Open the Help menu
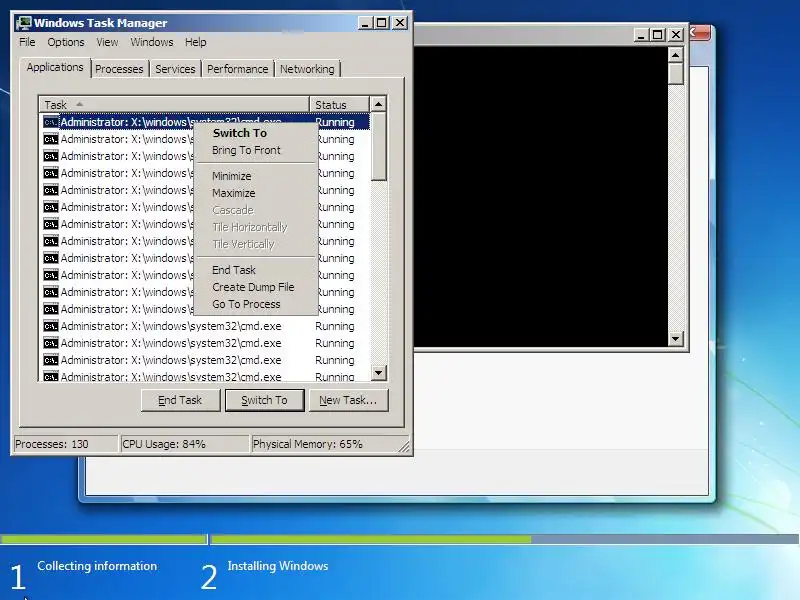The width and height of the screenshot is (800, 600). click(x=195, y=42)
